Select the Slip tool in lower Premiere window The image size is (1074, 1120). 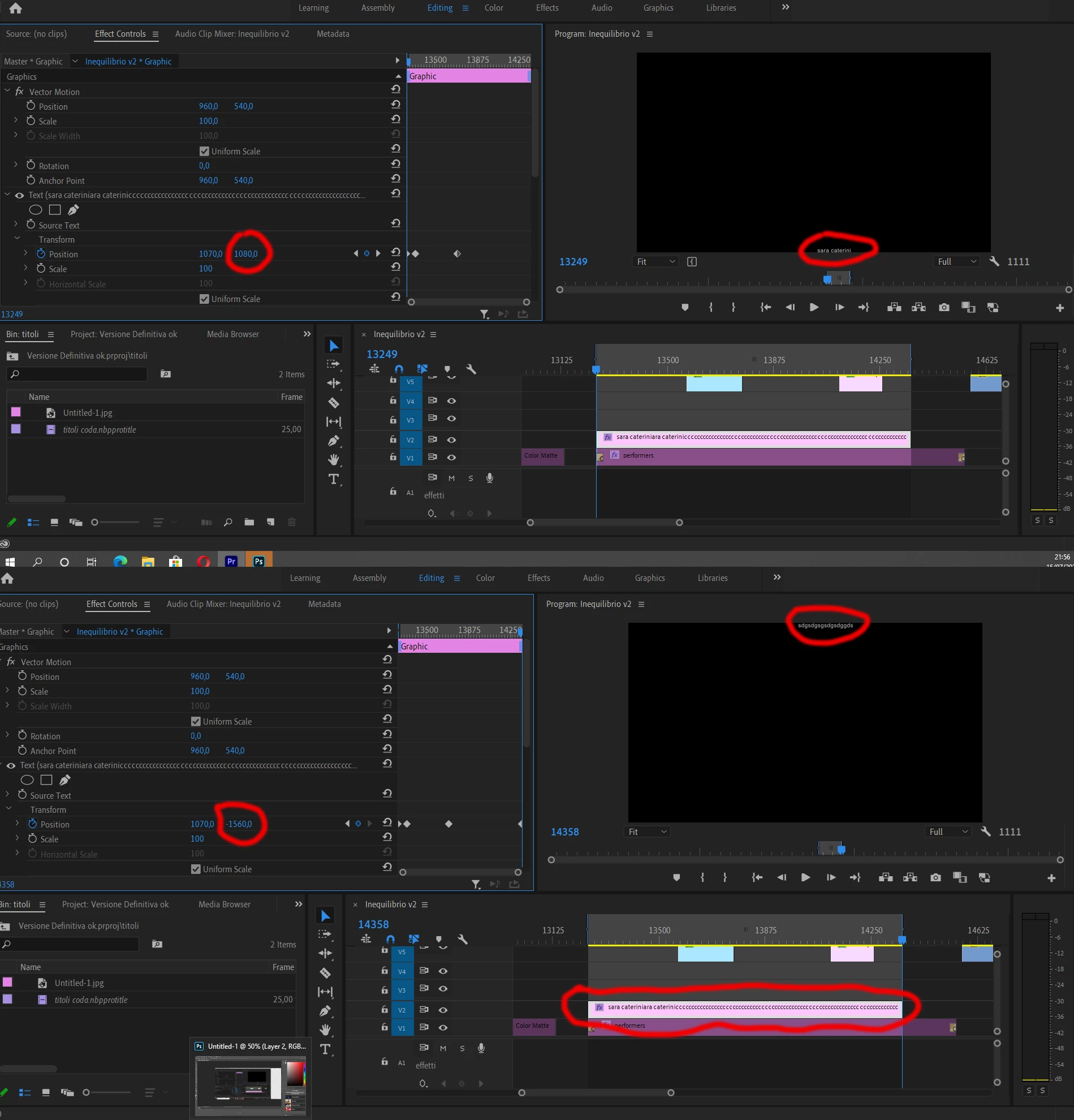point(325,992)
